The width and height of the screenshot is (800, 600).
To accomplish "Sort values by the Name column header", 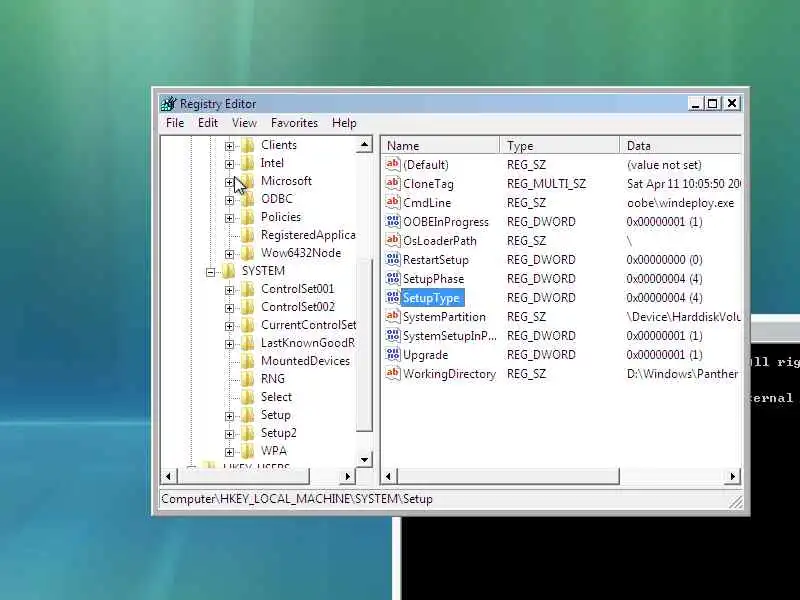I will tap(441, 146).
